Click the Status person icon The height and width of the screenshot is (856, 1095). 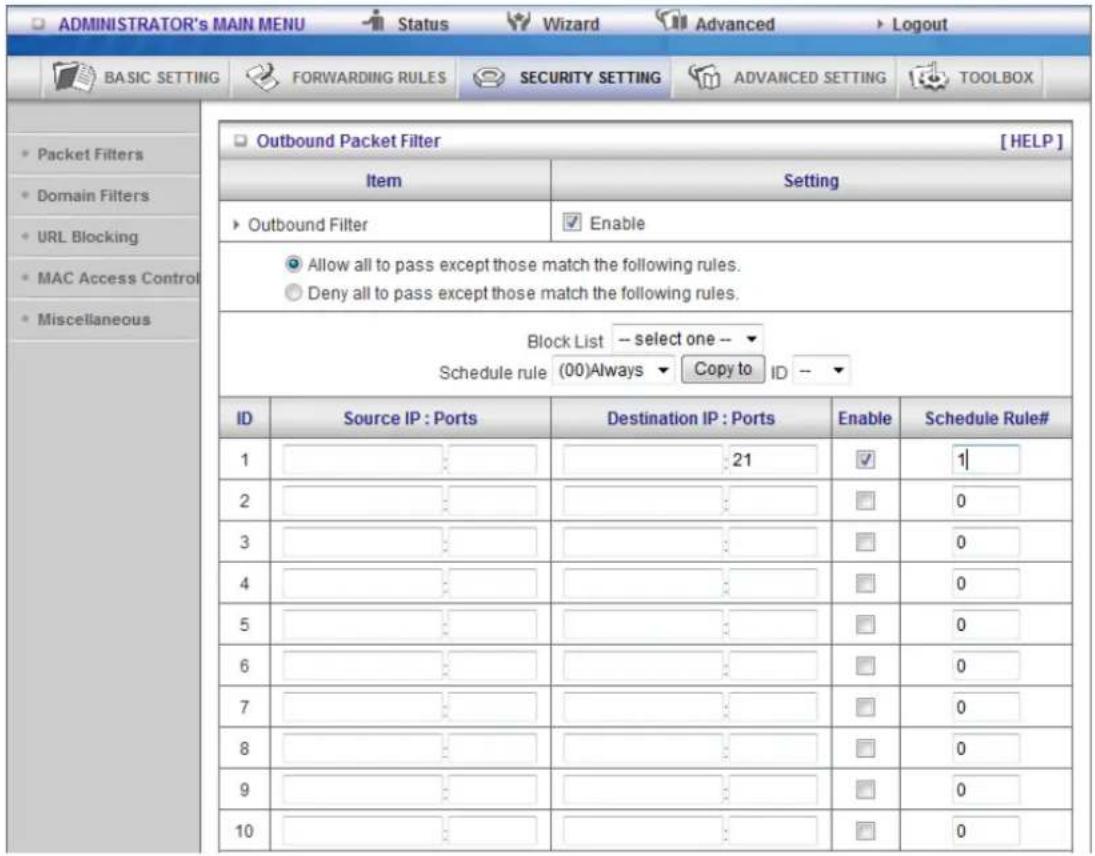tap(374, 21)
